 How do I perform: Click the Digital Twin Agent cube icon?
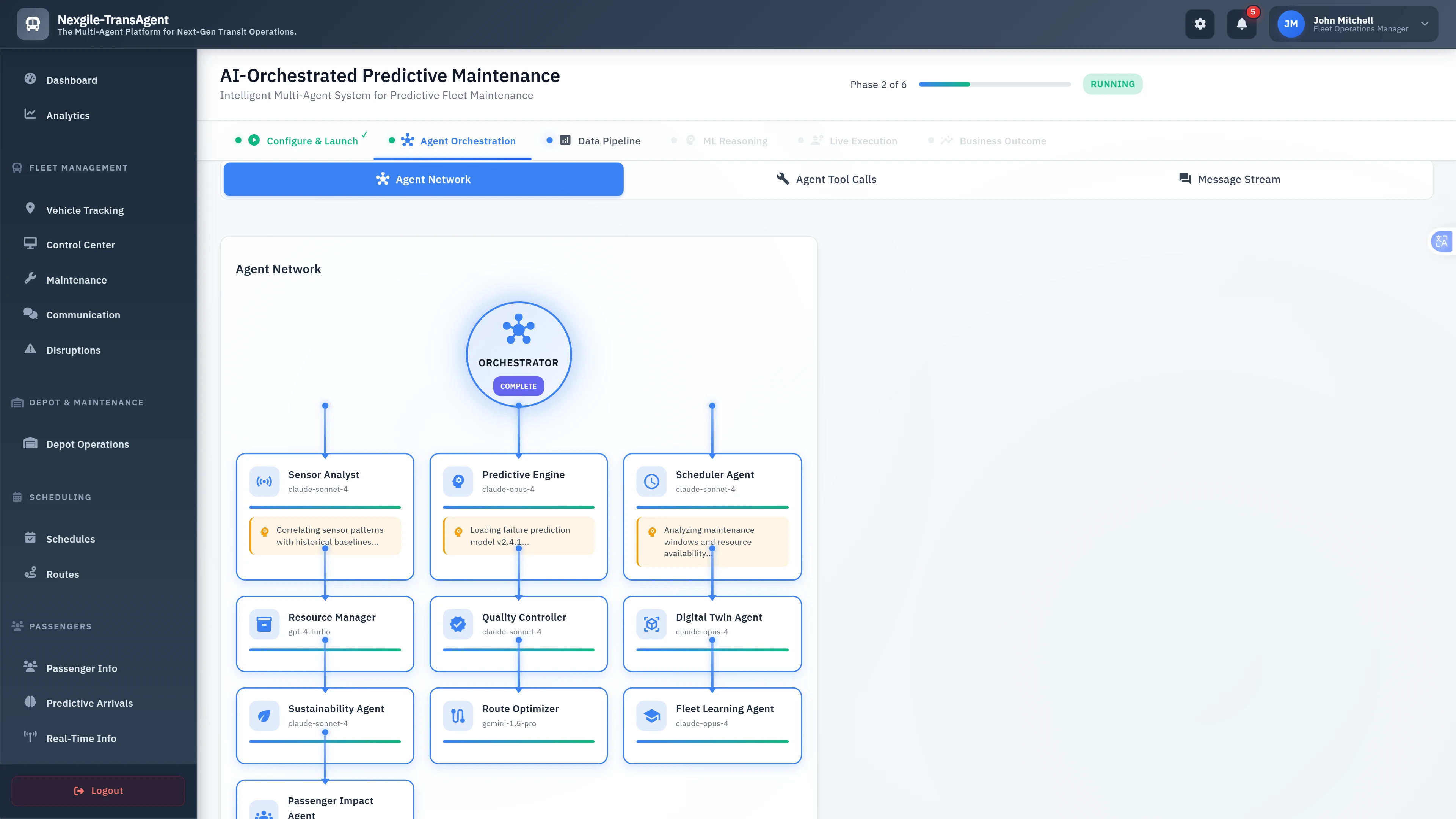tap(651, 624)
